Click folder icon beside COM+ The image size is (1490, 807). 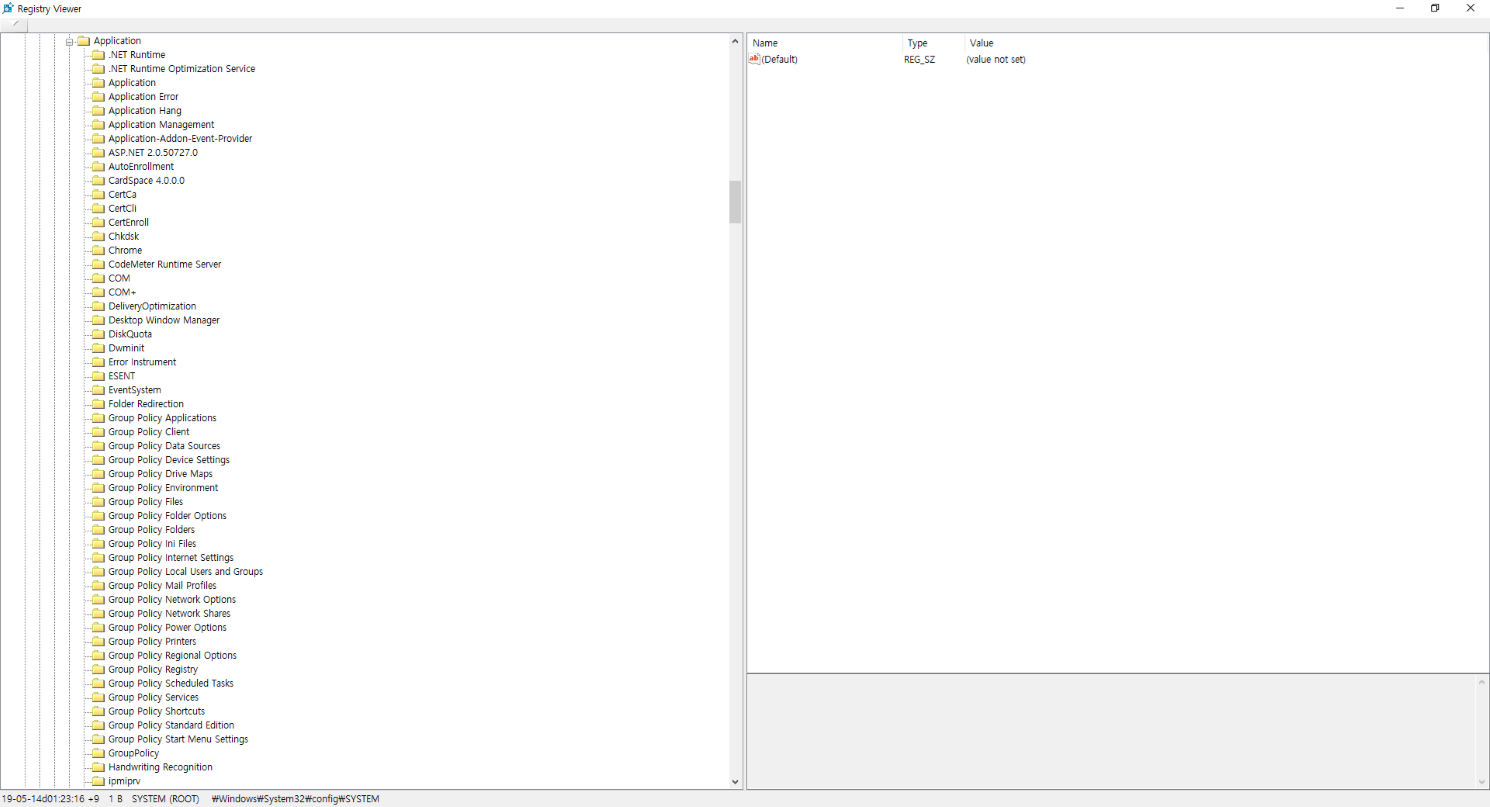[x=98, y=293]
